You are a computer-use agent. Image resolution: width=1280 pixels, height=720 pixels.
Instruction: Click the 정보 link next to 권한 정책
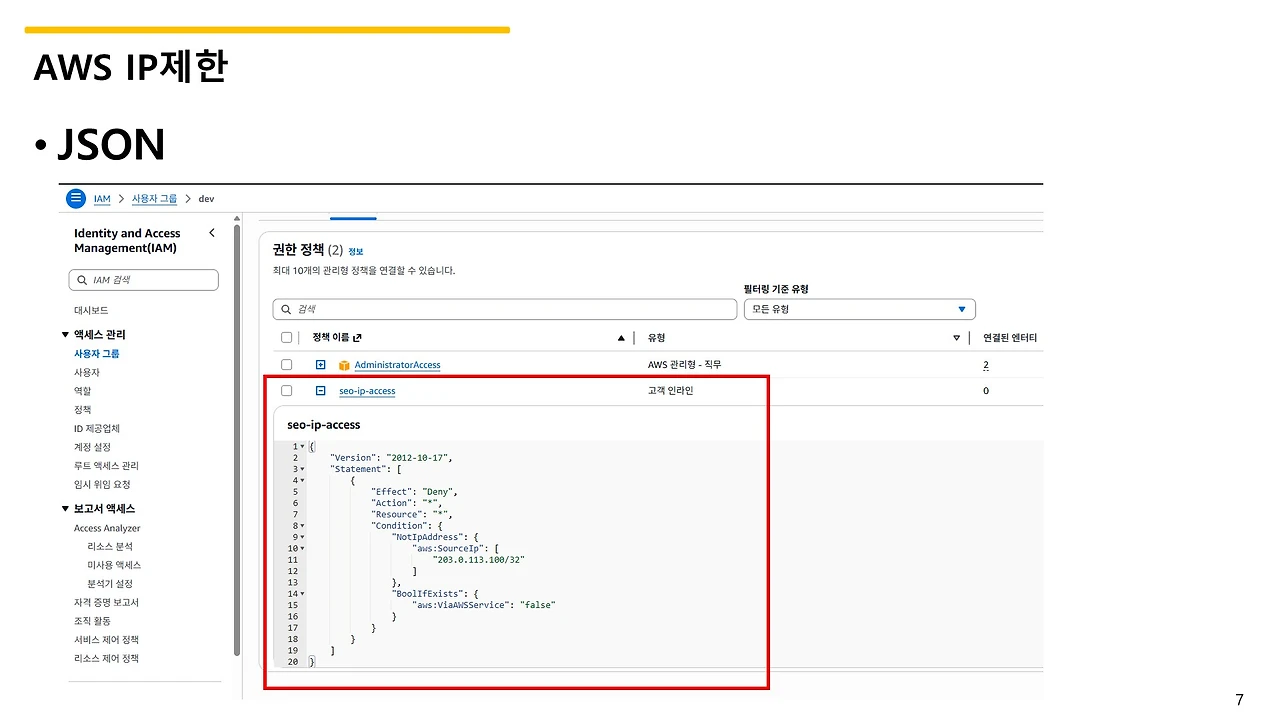[x=356, y=252]
